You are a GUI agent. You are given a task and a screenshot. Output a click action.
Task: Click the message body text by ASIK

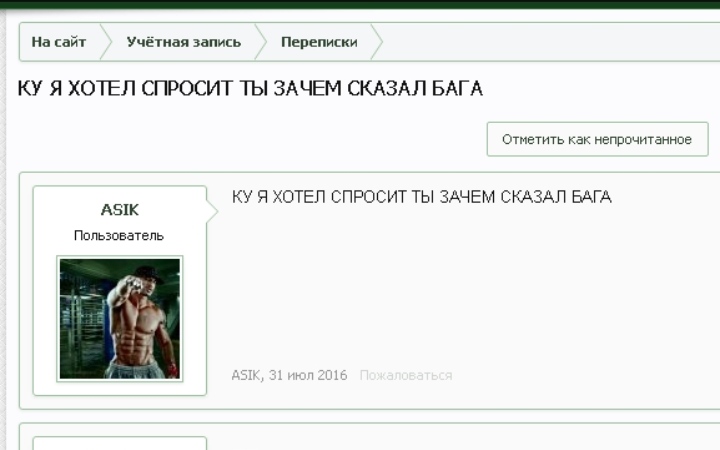[421, 197]
